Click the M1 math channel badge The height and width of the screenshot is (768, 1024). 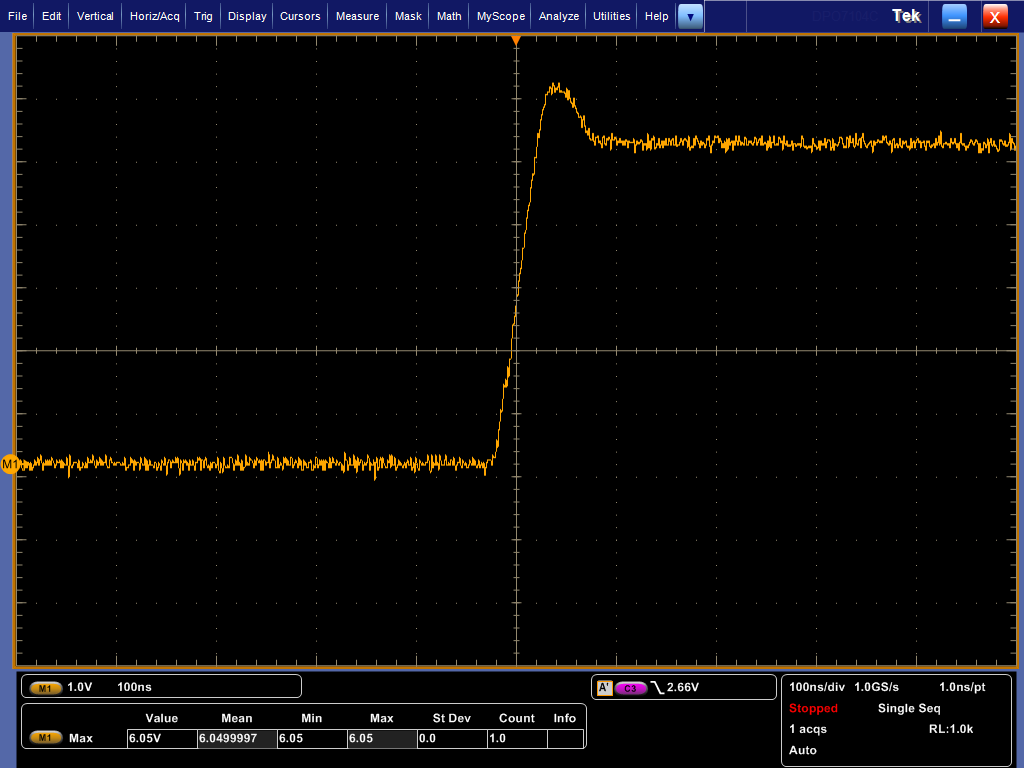point(46,687)
